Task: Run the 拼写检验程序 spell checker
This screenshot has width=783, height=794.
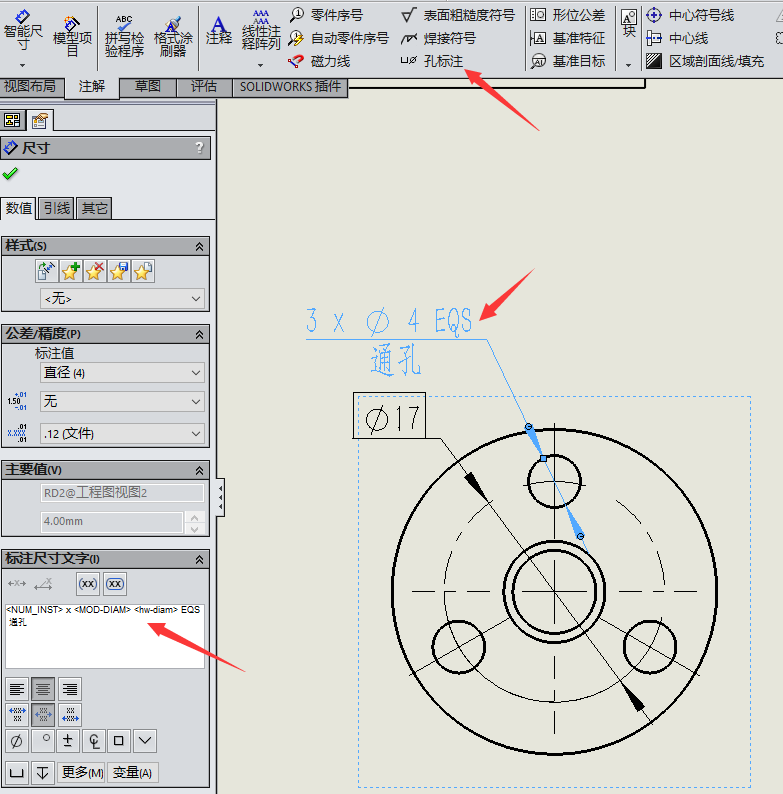Action: click(x=124, y=36)
